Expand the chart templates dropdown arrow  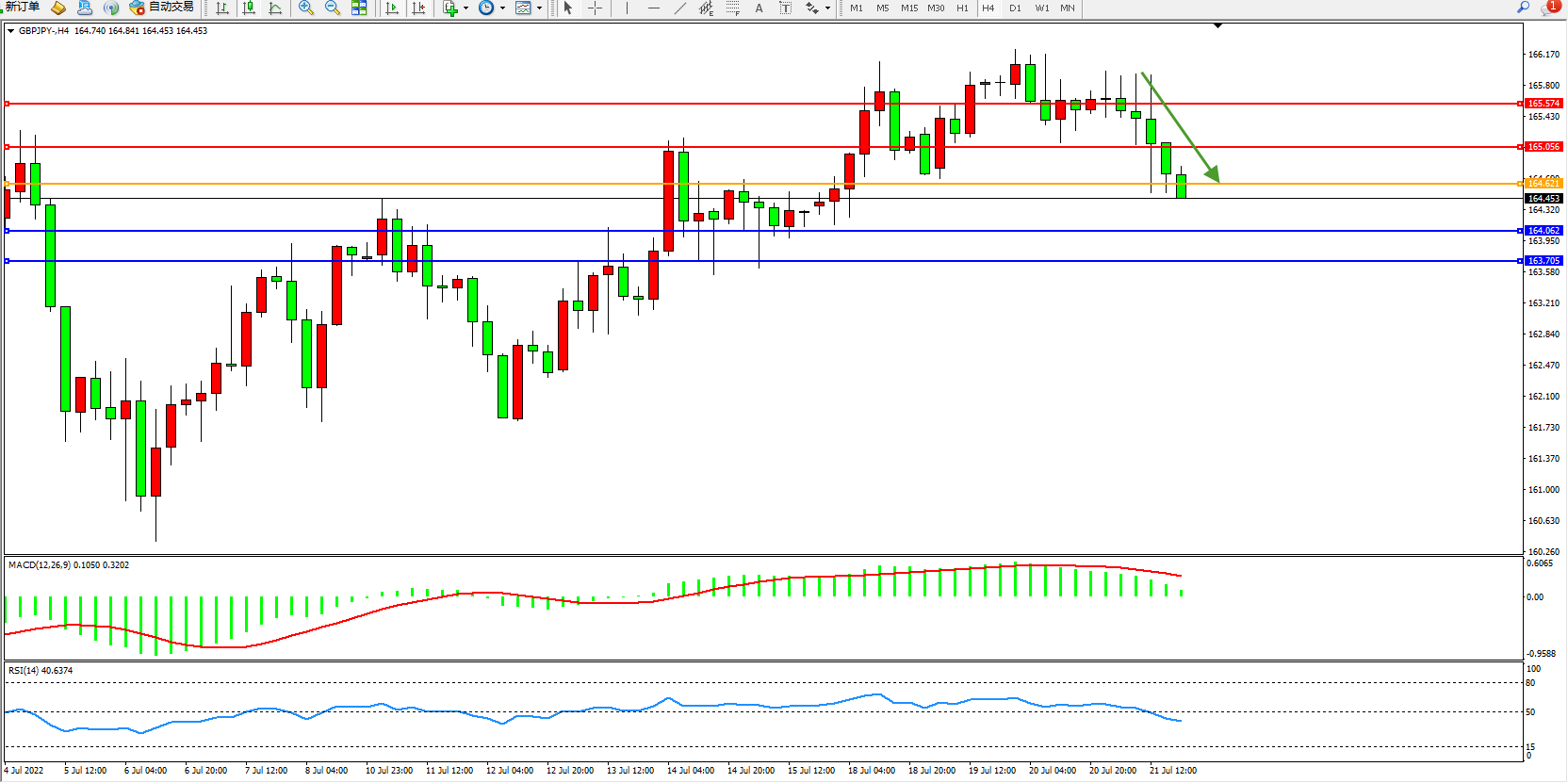tap(539, 8)
